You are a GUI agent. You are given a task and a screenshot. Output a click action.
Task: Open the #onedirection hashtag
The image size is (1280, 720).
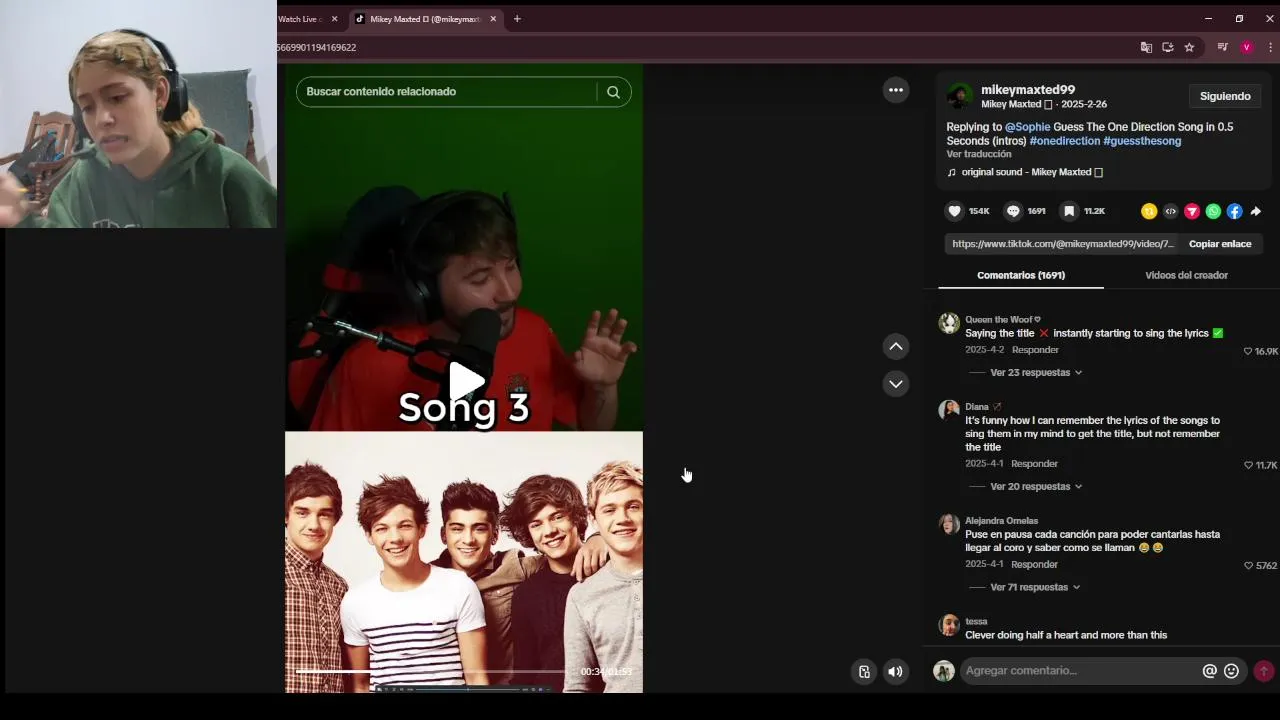coord(1065,141)
